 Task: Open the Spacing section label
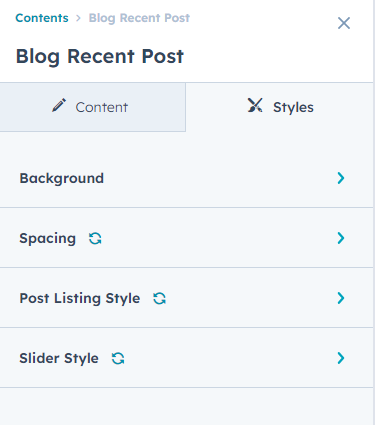pos(48,238)
